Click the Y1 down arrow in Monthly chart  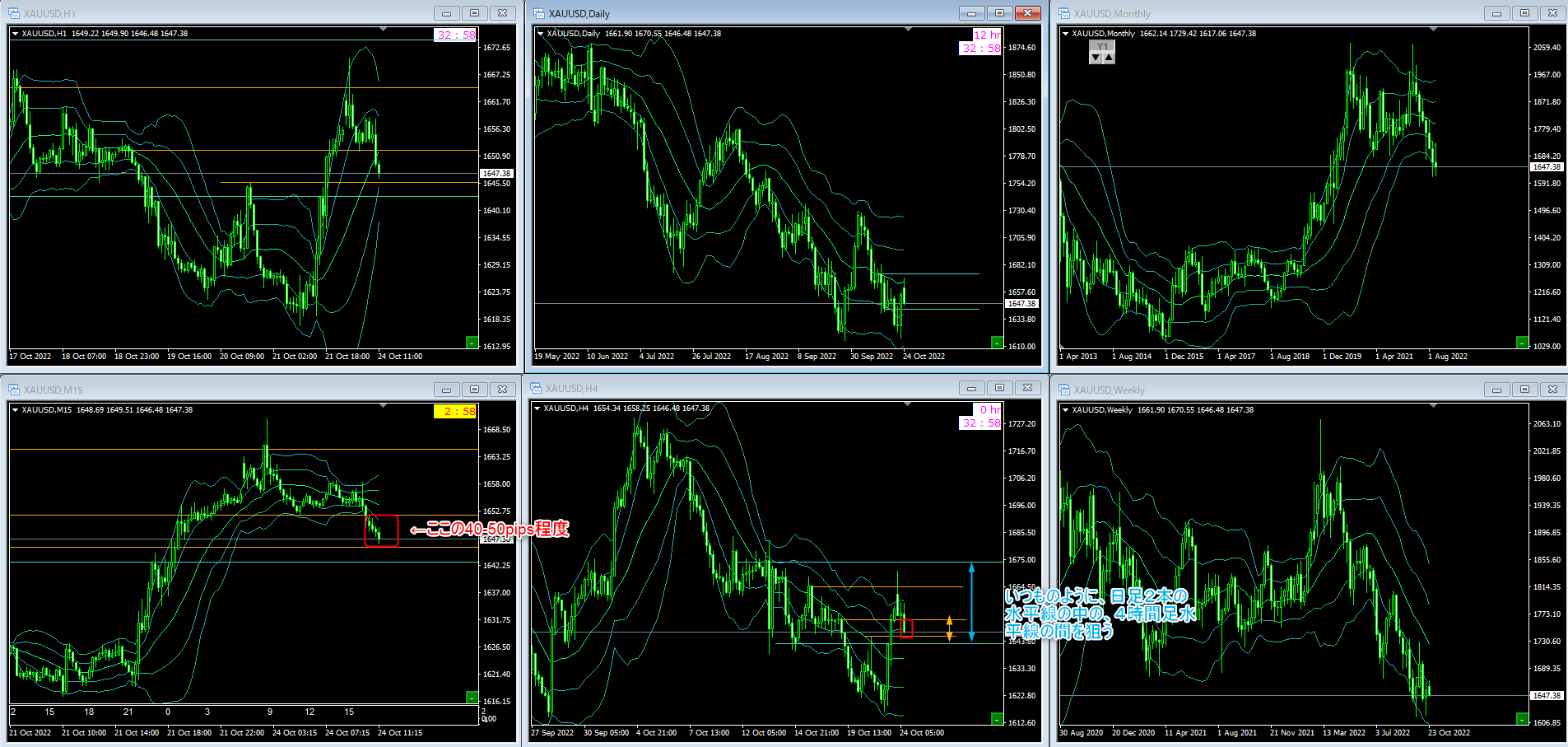1096,58
